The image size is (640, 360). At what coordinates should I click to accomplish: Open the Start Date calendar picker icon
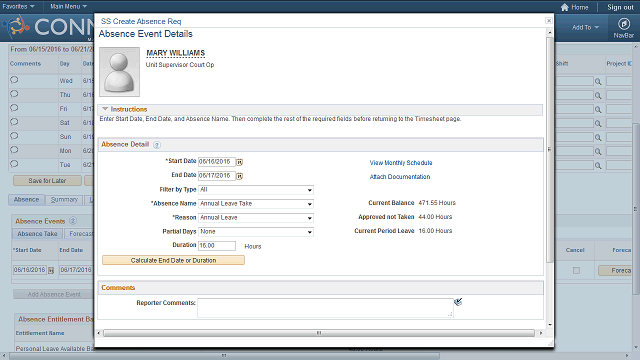pyautogui.click(x=240, y=162)
